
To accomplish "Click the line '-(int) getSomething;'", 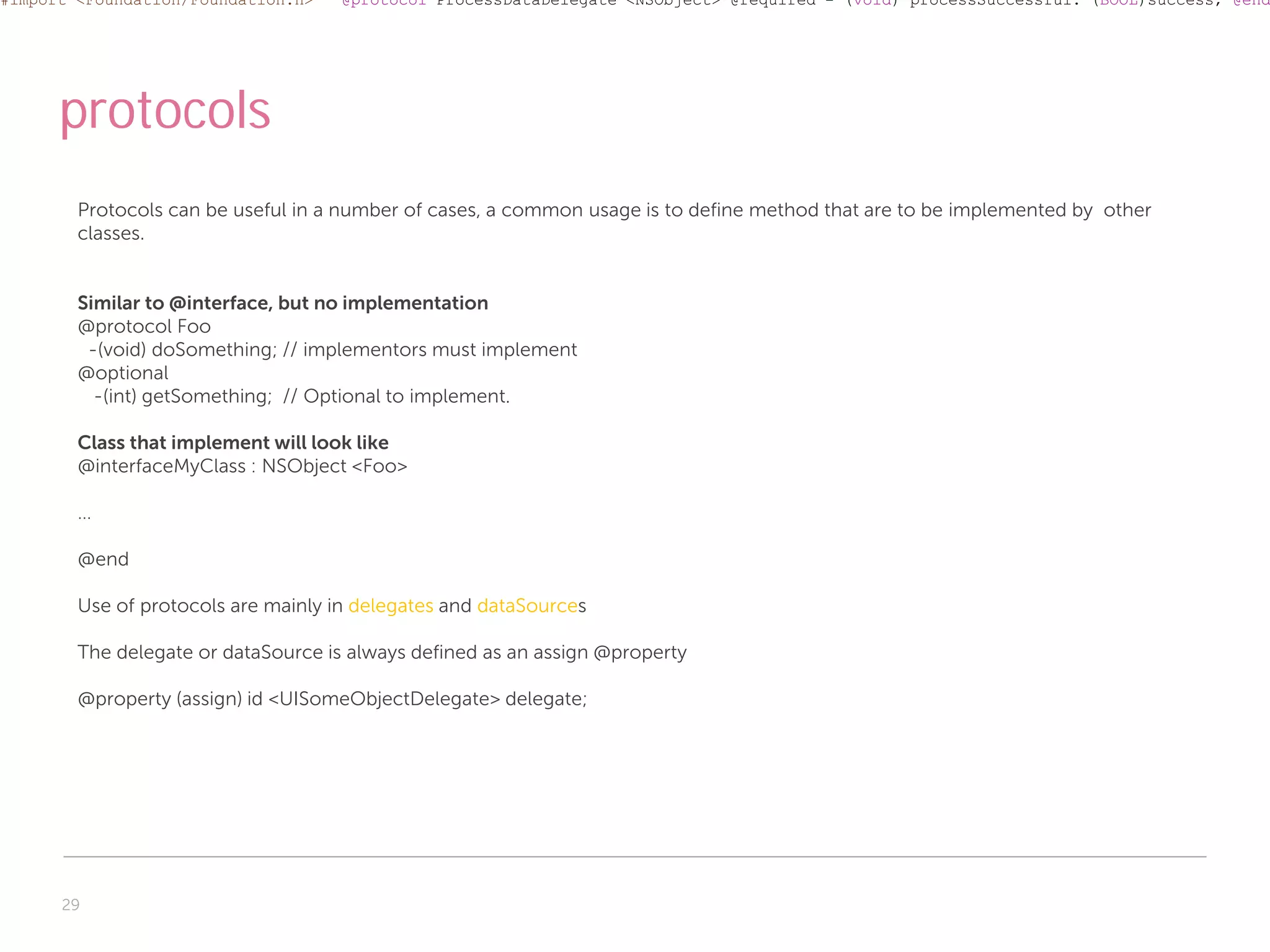I will click(302, 397).
